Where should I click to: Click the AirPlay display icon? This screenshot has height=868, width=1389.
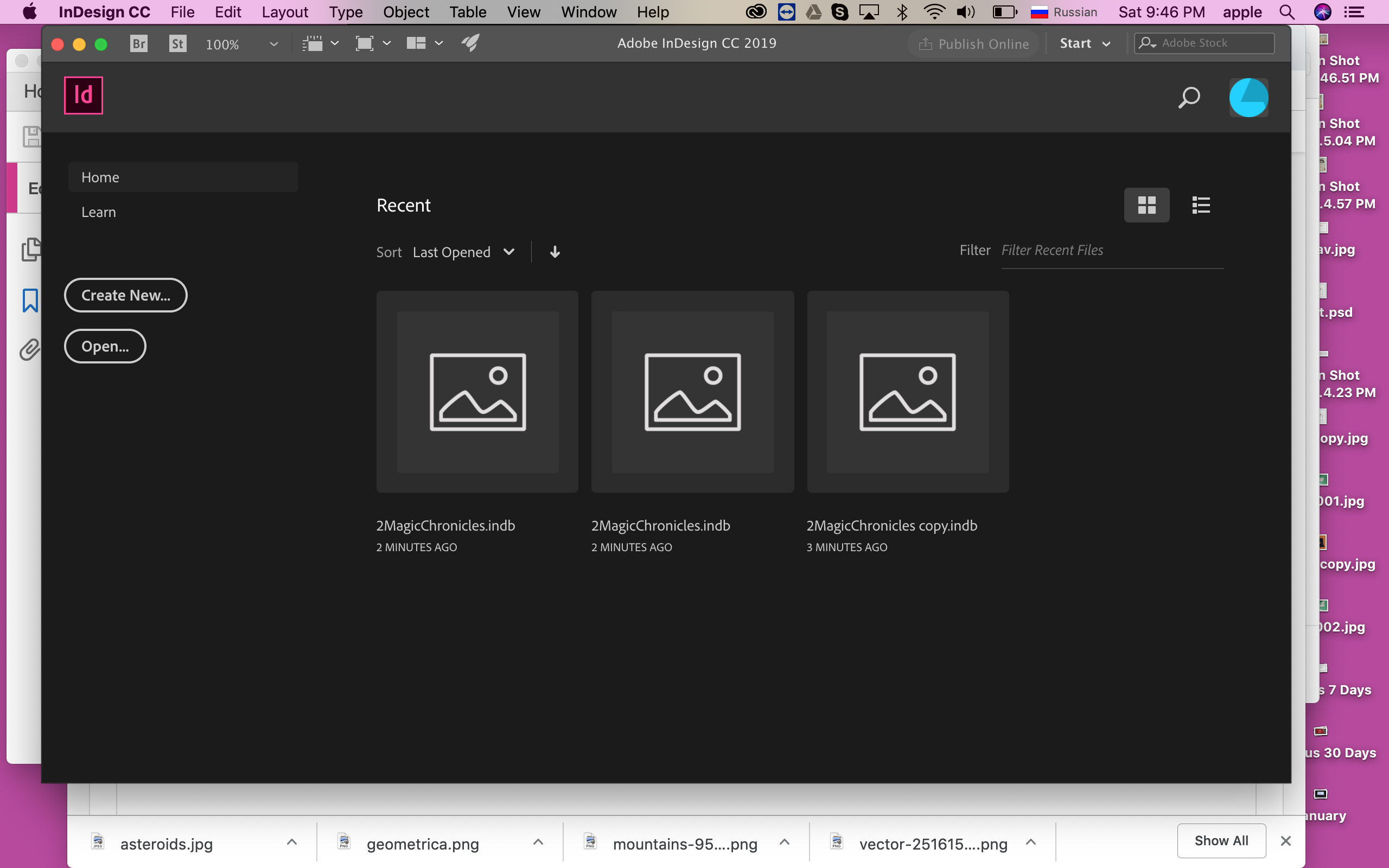[x=869, y=12]
